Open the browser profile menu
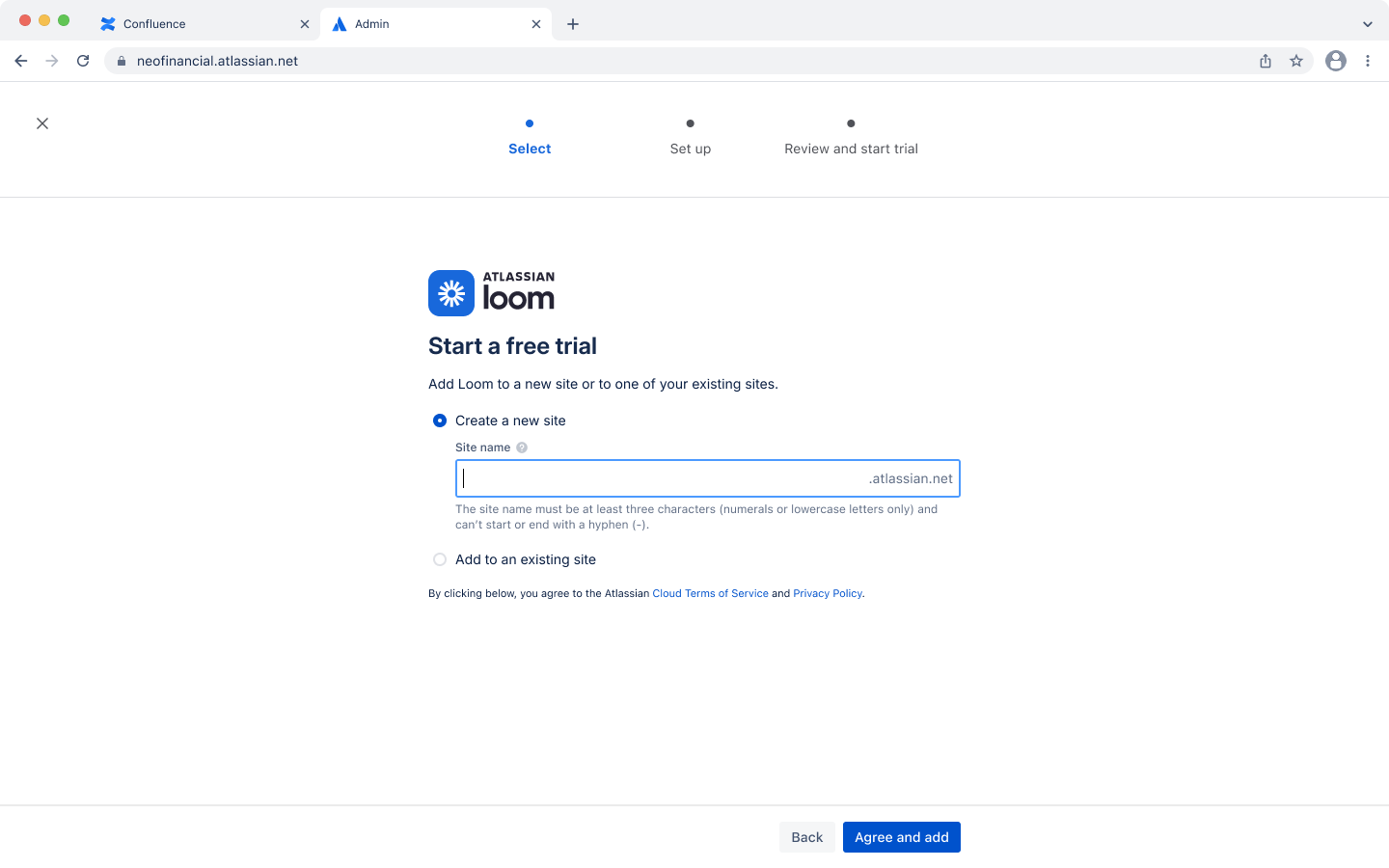1389x868 pixels. pos(1336,61)
